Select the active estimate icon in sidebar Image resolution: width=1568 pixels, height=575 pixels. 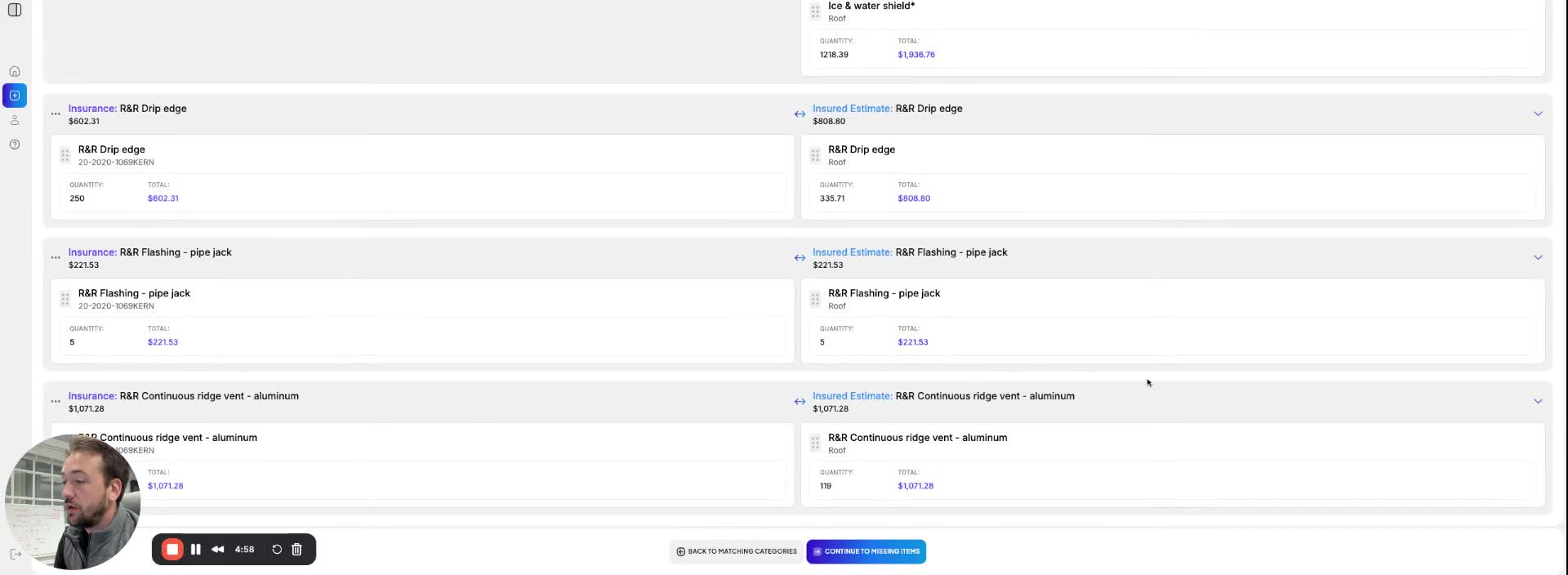pyautogui.click(x=15, y=96)
